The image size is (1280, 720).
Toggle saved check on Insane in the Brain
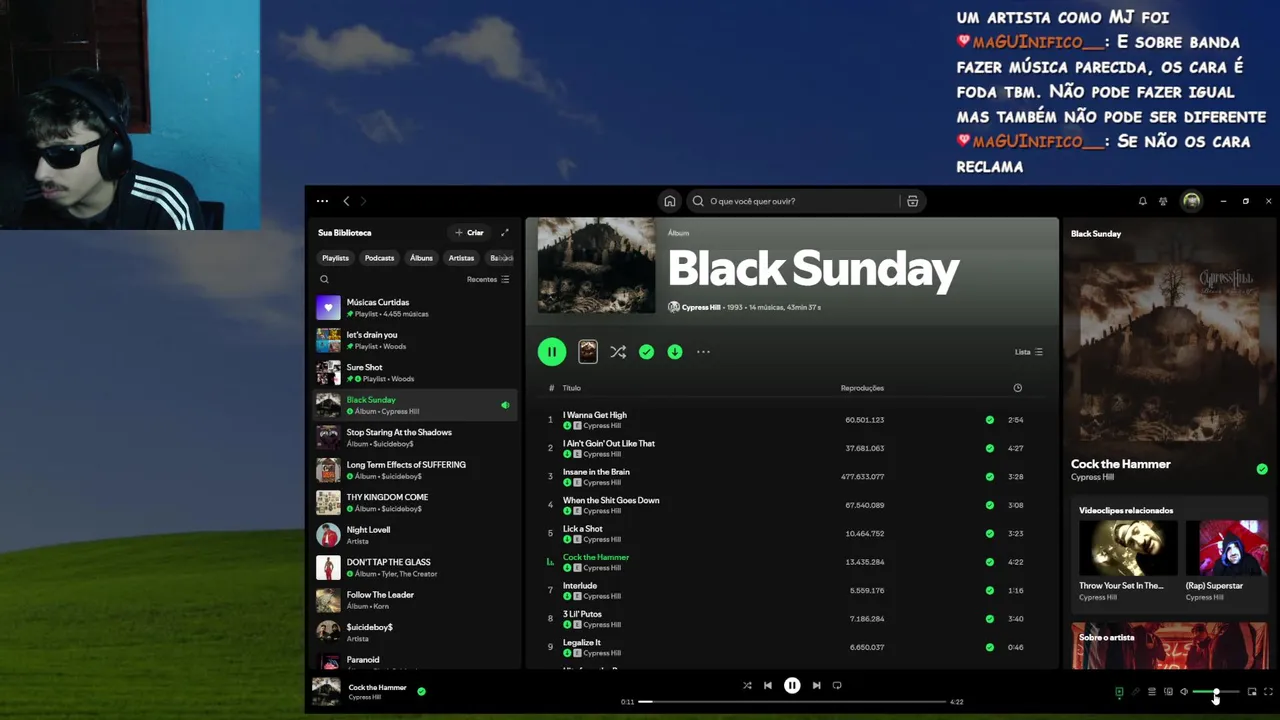pos(990,477)
